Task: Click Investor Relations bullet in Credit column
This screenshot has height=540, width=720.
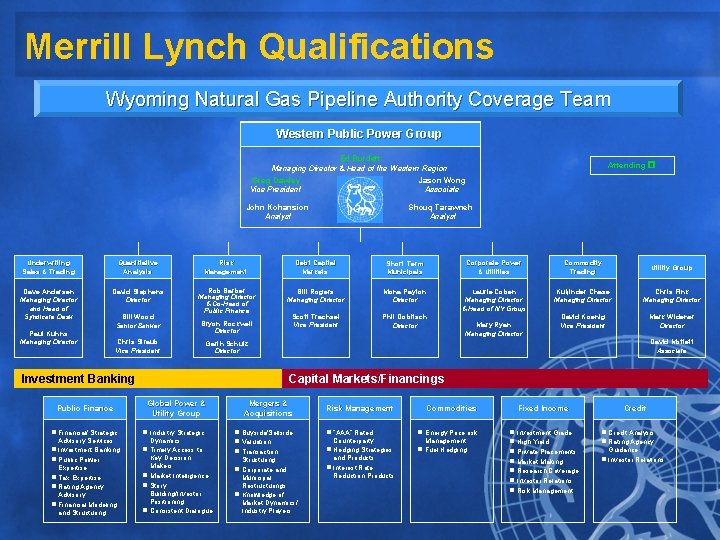Action: point(633,460)
